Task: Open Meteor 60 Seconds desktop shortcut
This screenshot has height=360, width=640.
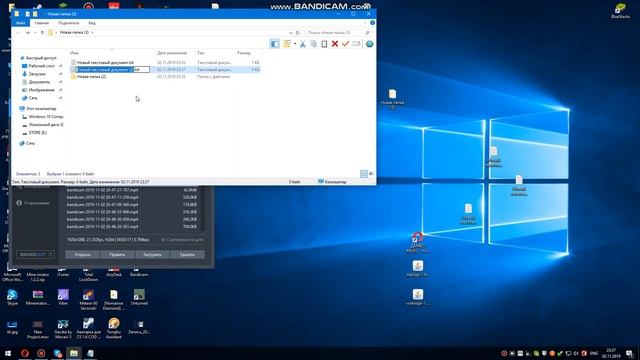Action: (88, 299)
